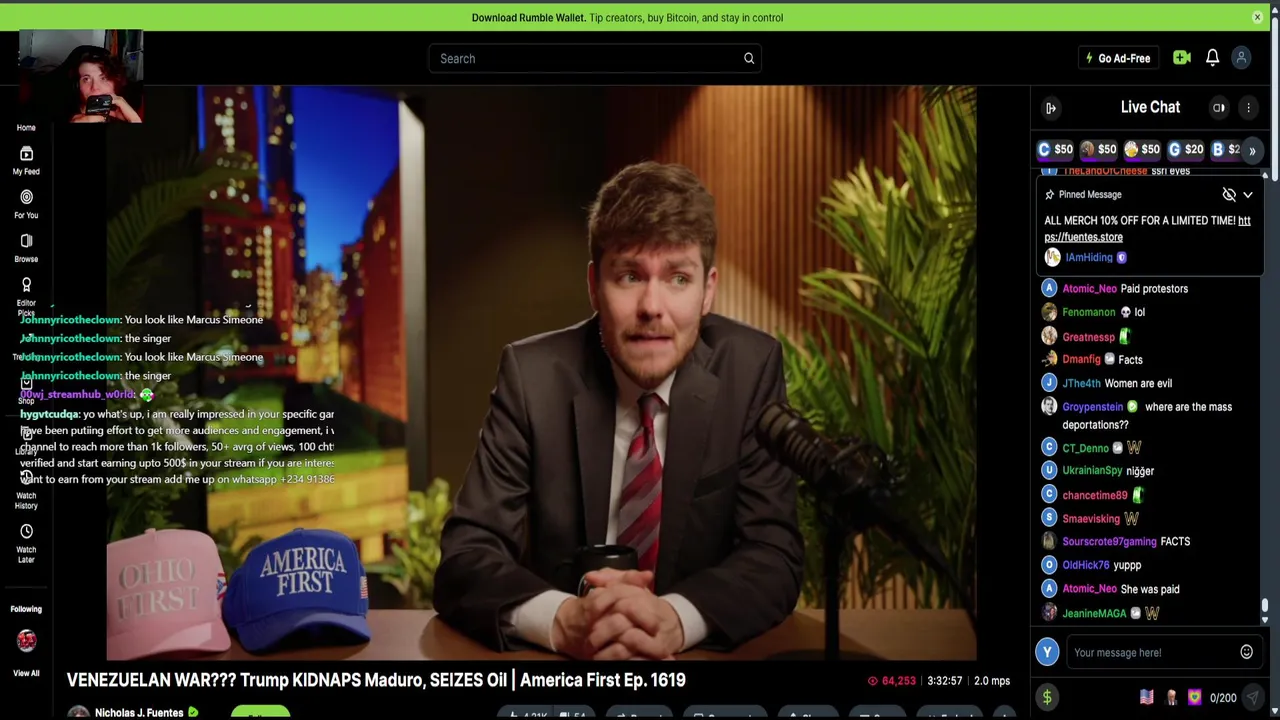Screen dimensions: 1280x720
Task: Open Browse in the left sidebar
Action: click(x=26, y=248)
